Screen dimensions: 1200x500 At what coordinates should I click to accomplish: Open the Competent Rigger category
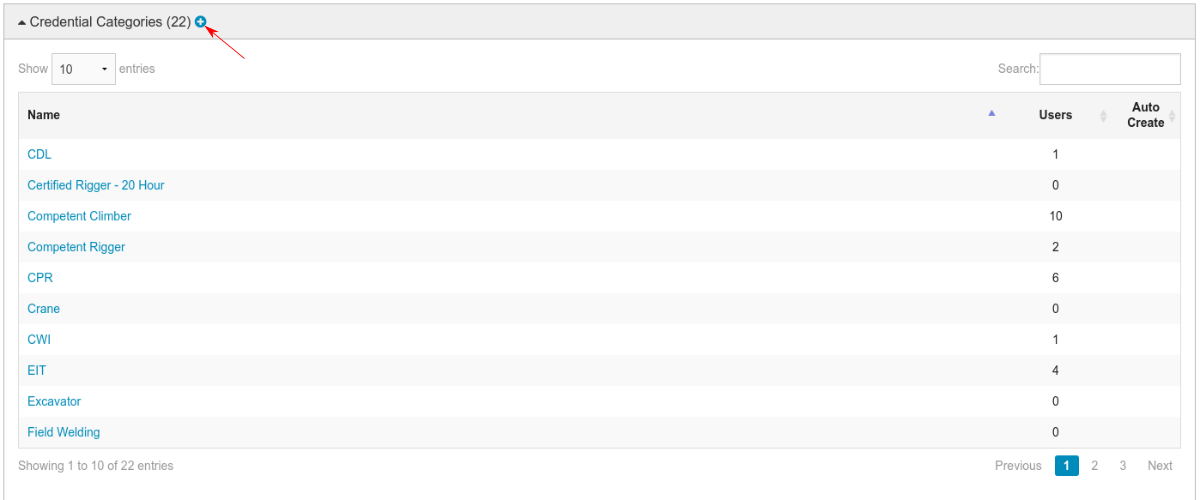coord(76,247)
